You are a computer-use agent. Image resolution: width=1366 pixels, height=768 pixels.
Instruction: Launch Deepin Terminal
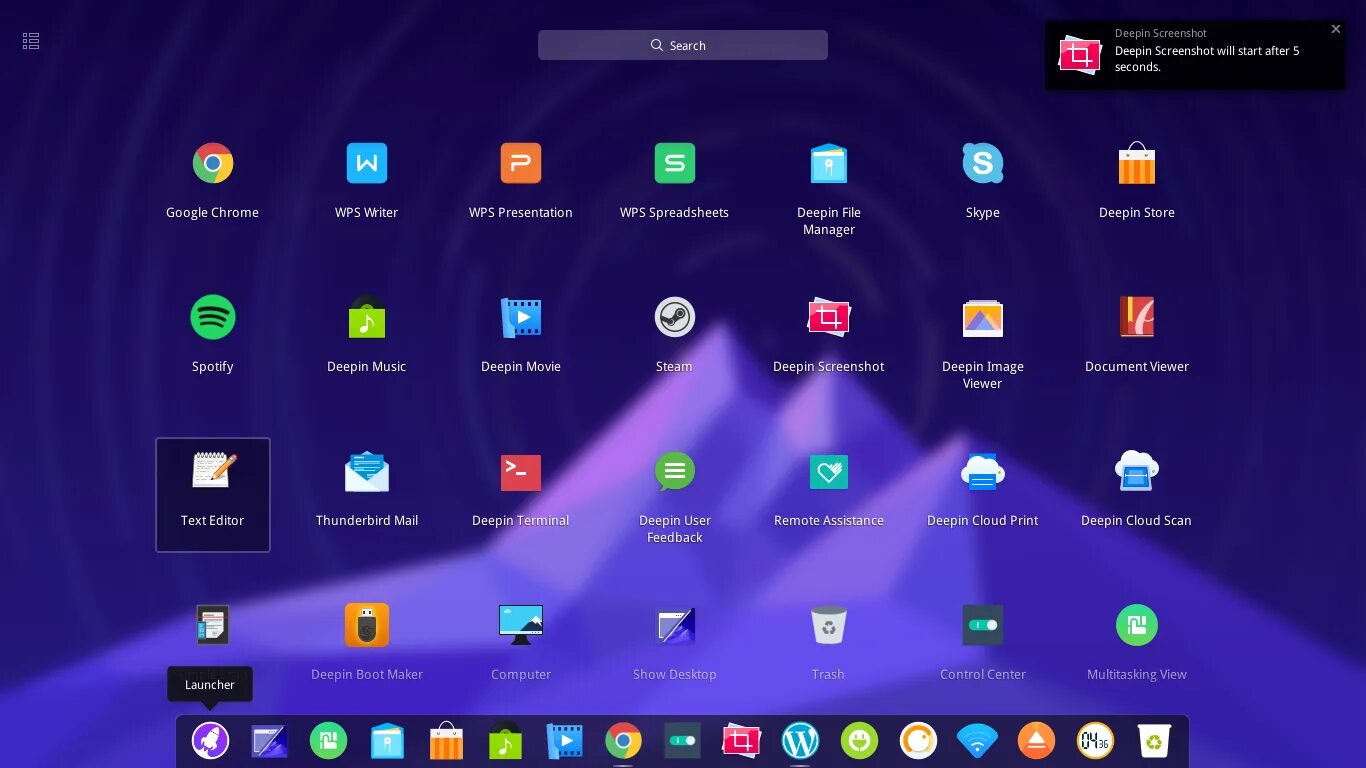pos(520,471)
